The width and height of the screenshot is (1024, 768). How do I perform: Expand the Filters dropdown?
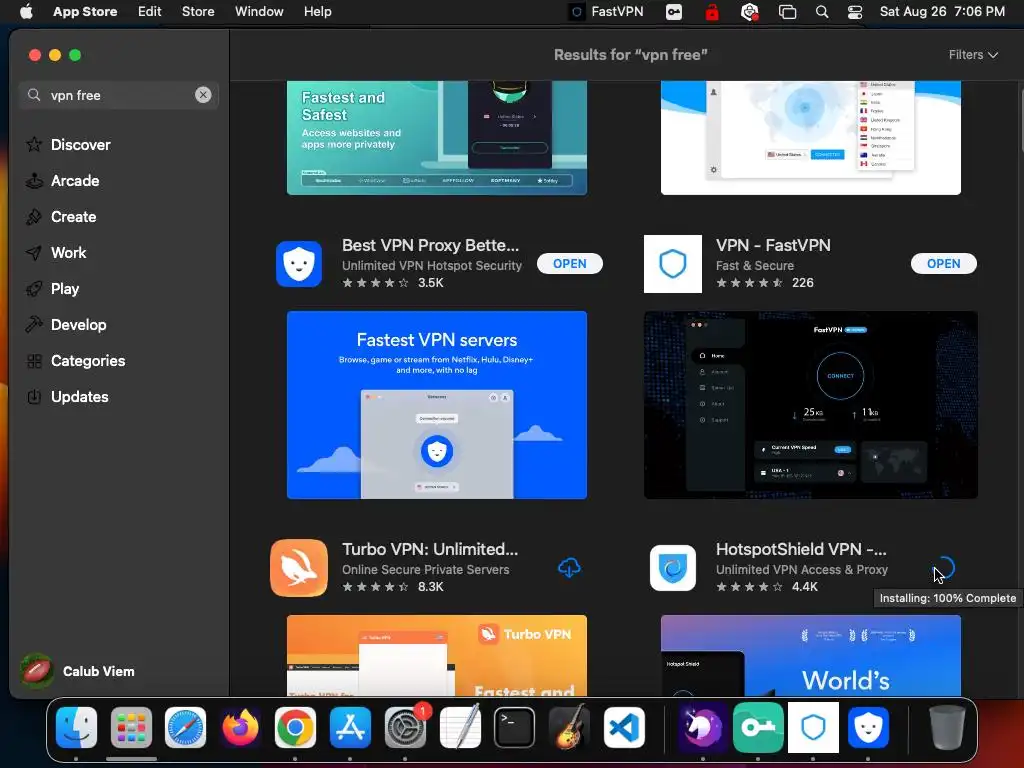click(973, 55)
